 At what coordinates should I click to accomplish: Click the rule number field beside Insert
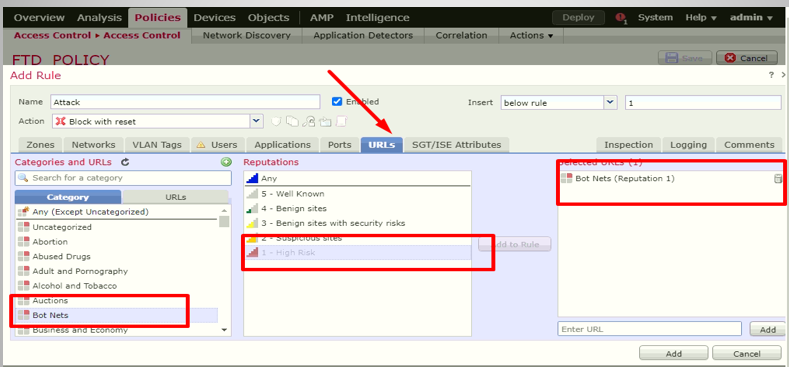(702, 102)
